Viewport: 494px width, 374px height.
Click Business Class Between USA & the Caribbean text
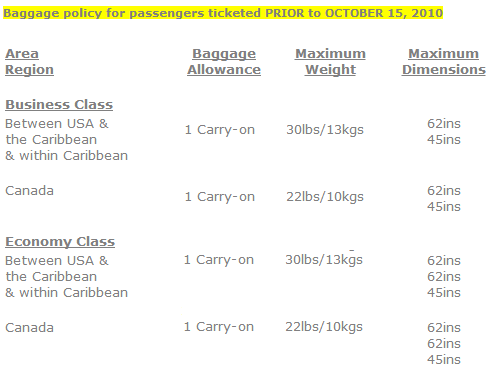pyautogui.click(x=67, y=140)
